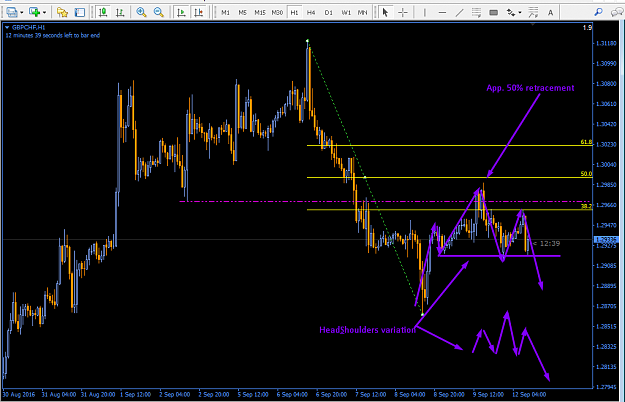Click the 1.31180 price scale label
Image resolution: width=625 pixels, height=402 pixels.
(606, 43)
